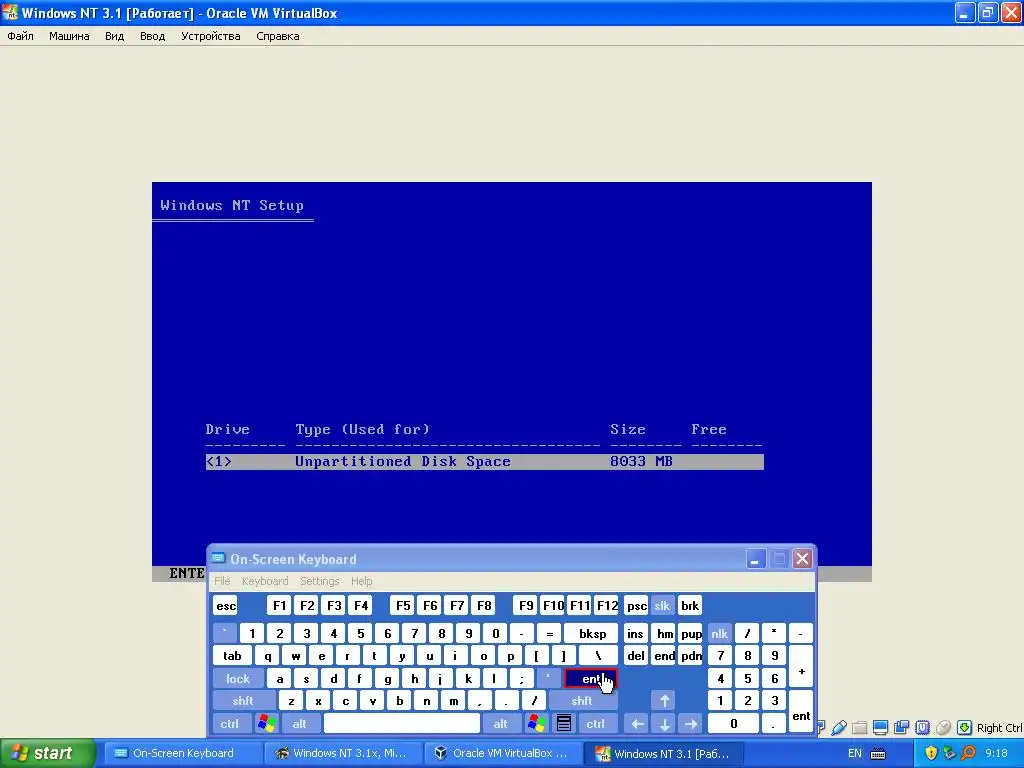Toggle the left shft key

tap(242, 701)
